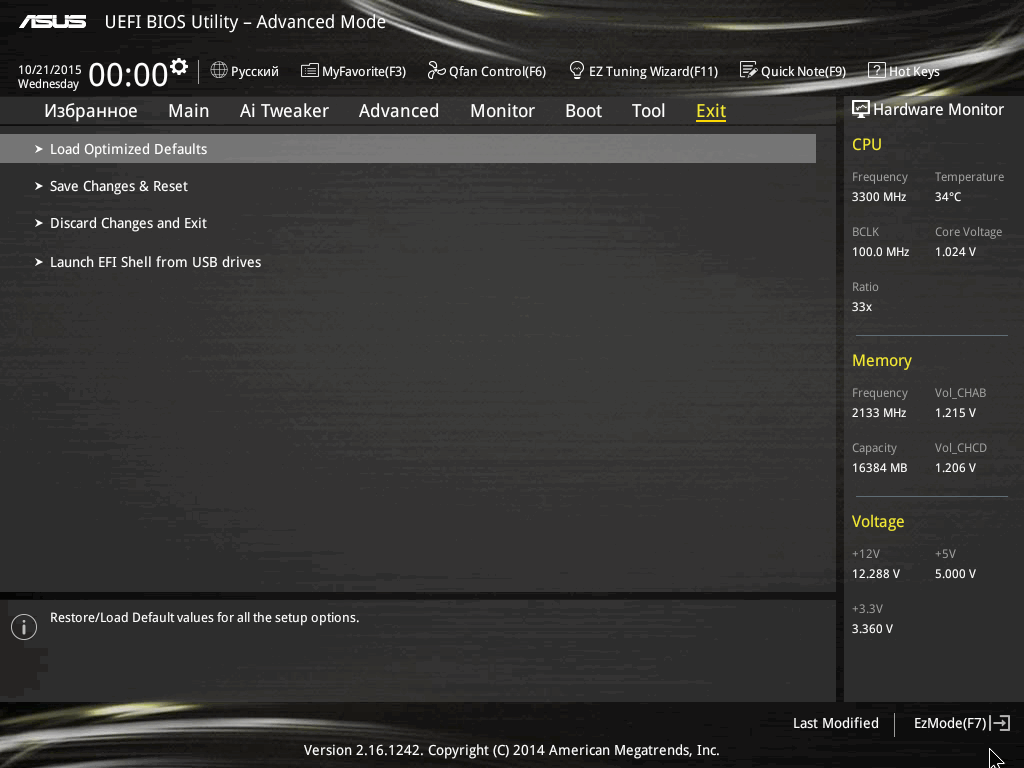Open the Tool tab

648,111
